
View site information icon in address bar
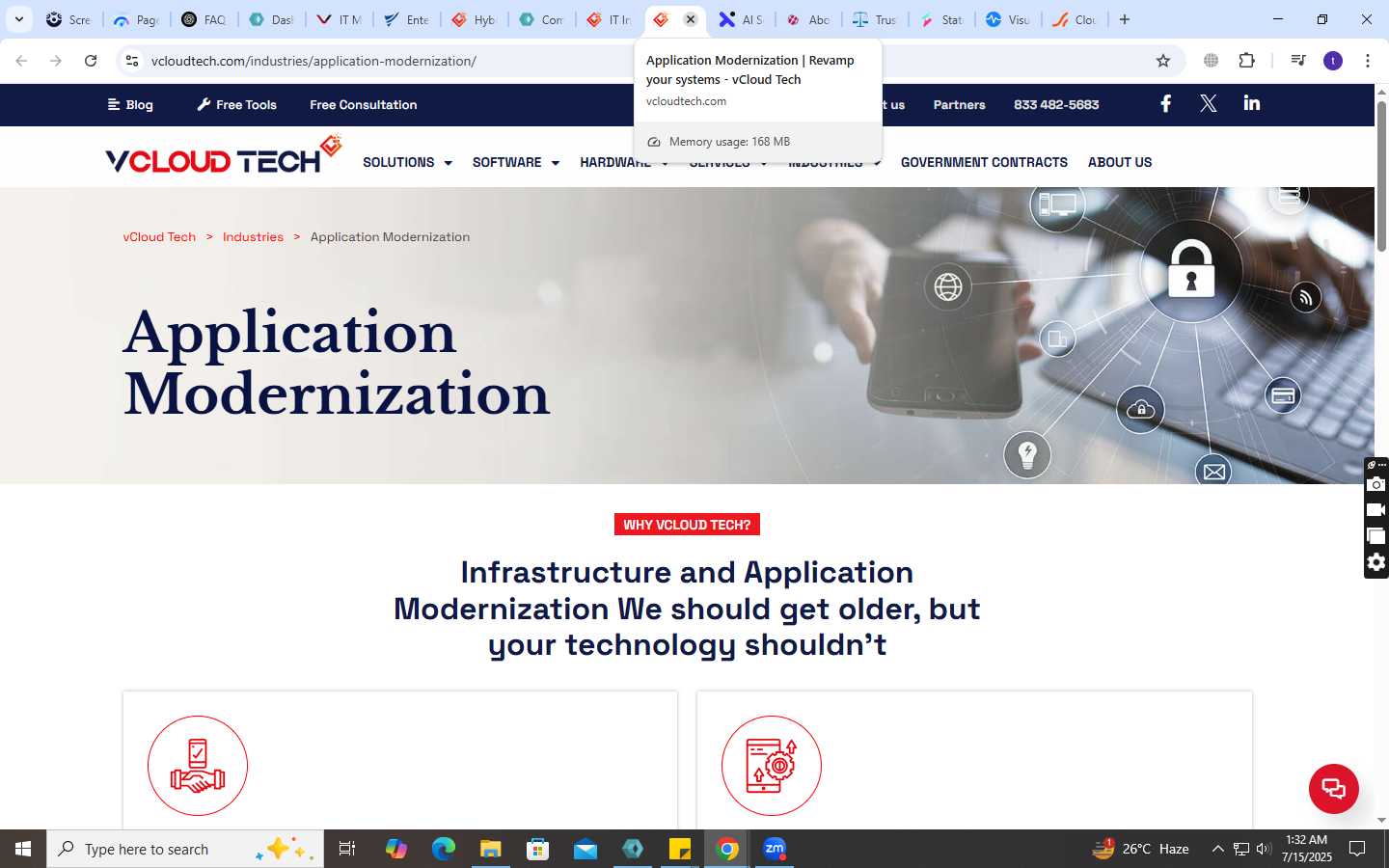coord(132,61)
